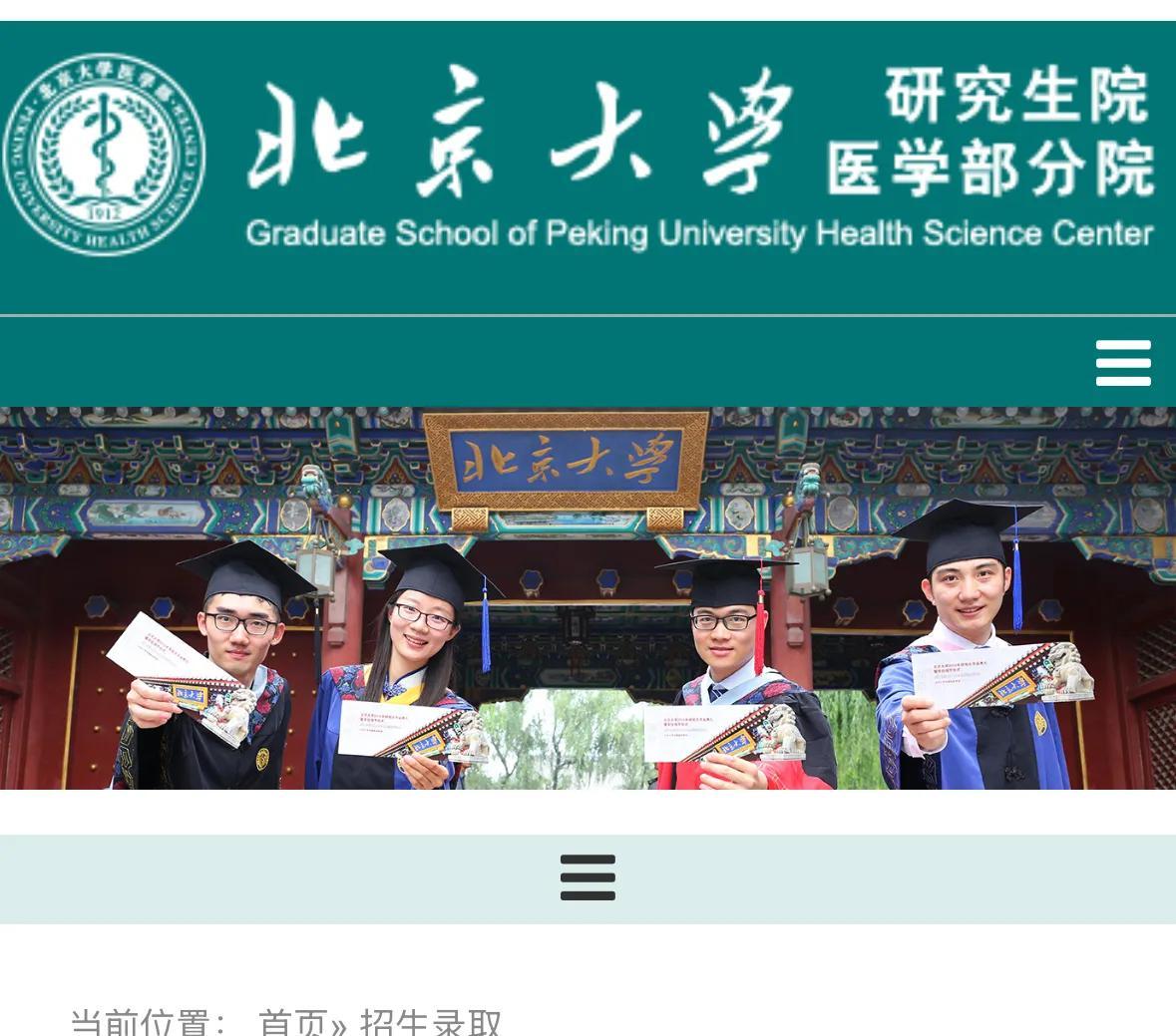This screenshot has height=1036, width=1176.
Task: Click the envelope held by female graduate
Action: tap(413, 731)
